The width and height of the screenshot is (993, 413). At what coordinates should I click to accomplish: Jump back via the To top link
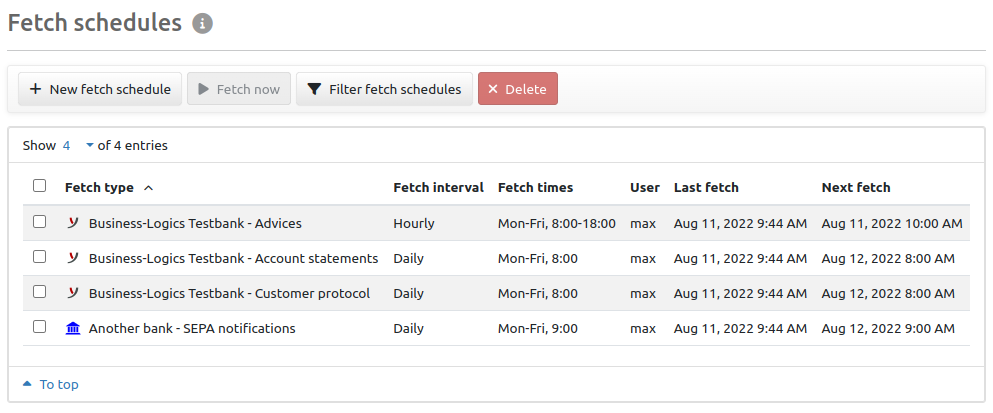pos(58,385)
